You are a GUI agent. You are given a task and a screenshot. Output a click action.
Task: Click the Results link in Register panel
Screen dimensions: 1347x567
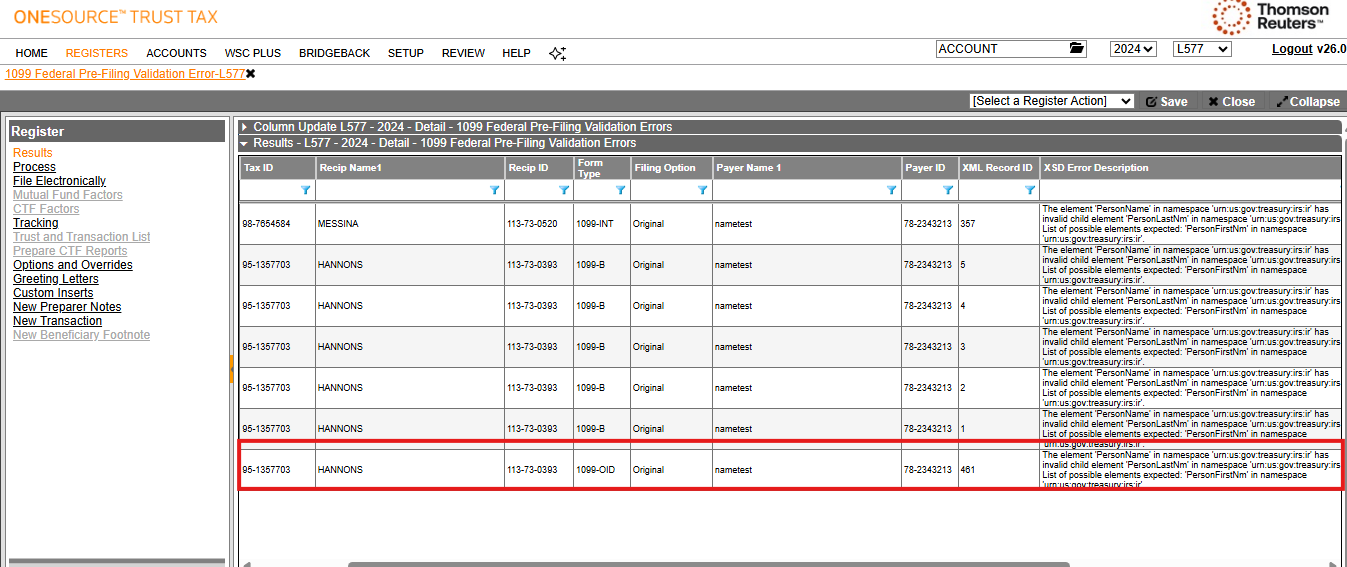[33, 153]
